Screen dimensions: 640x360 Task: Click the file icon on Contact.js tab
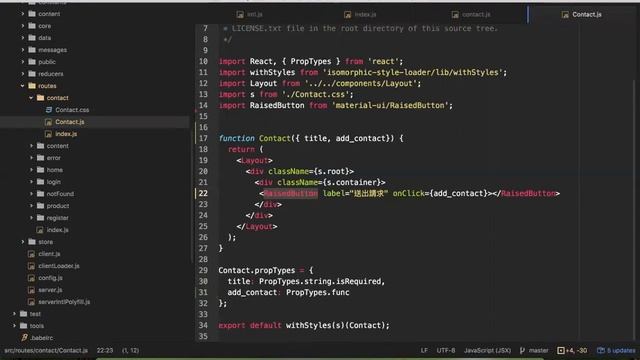tap(565, 15)
